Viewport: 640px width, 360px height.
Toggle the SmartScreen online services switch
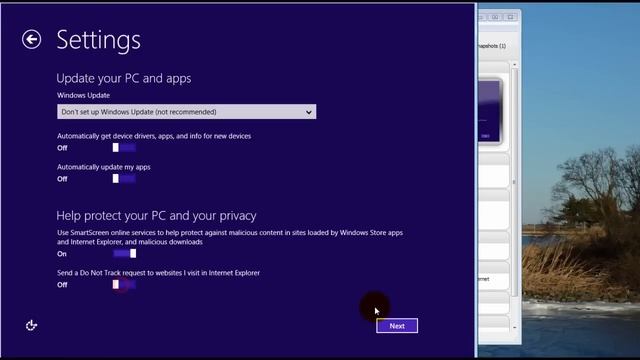coord(124,253)
